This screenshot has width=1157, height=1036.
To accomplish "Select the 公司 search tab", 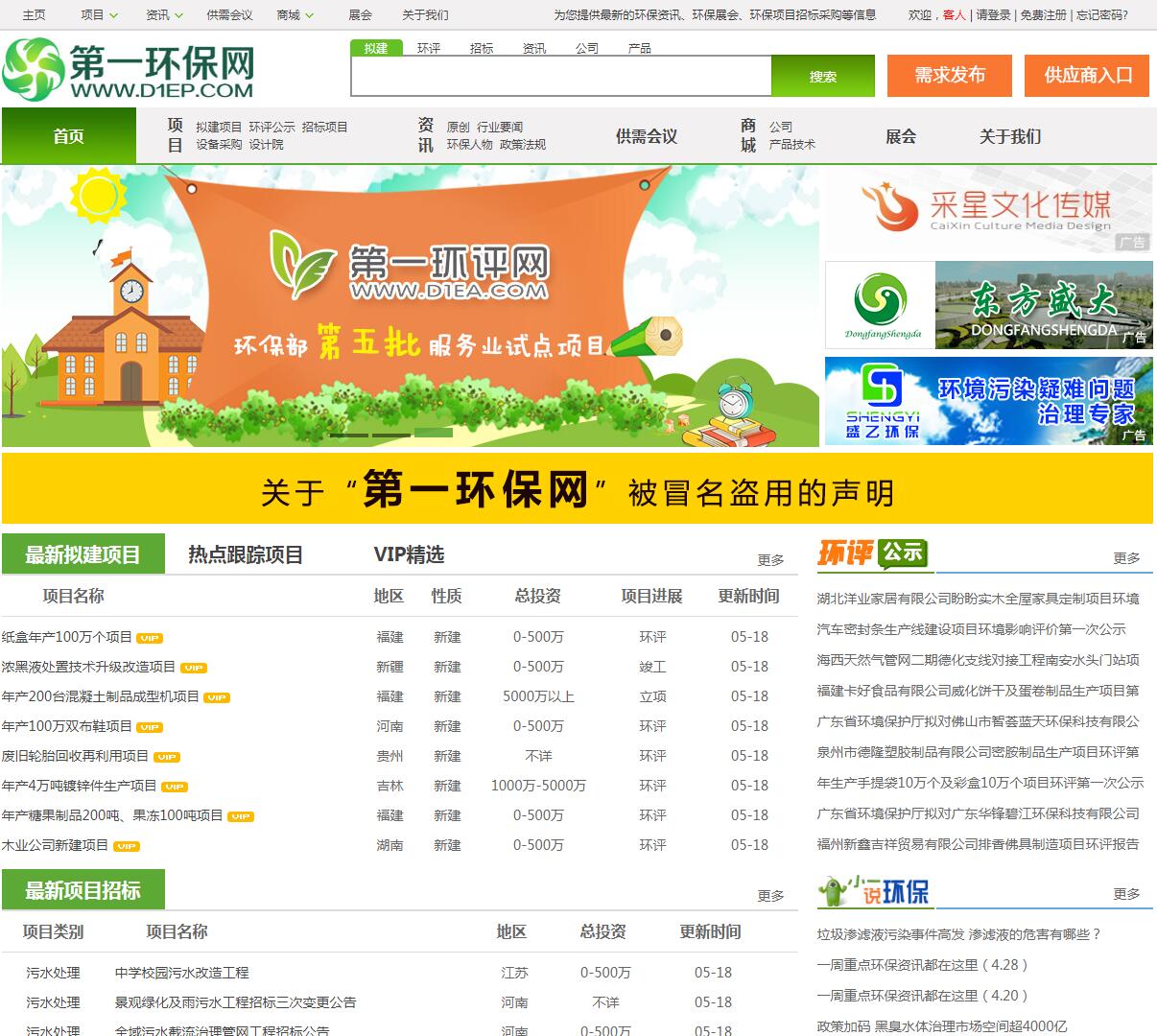I will tap(587, 48).
